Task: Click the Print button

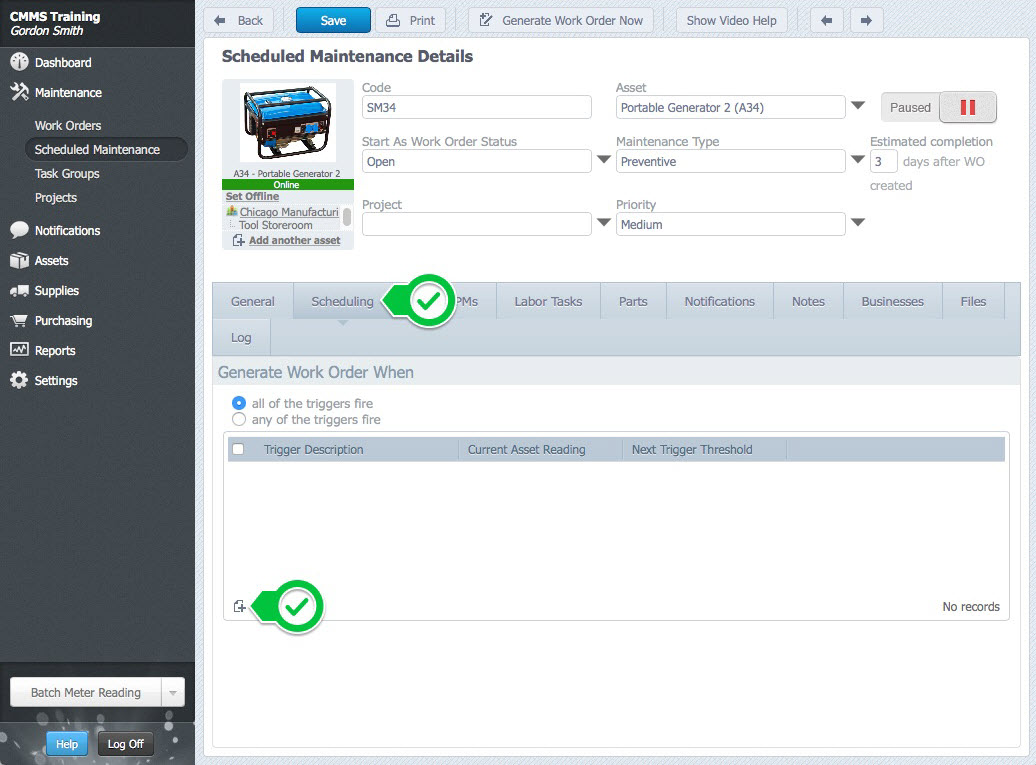Action: (x=410, y=20)
